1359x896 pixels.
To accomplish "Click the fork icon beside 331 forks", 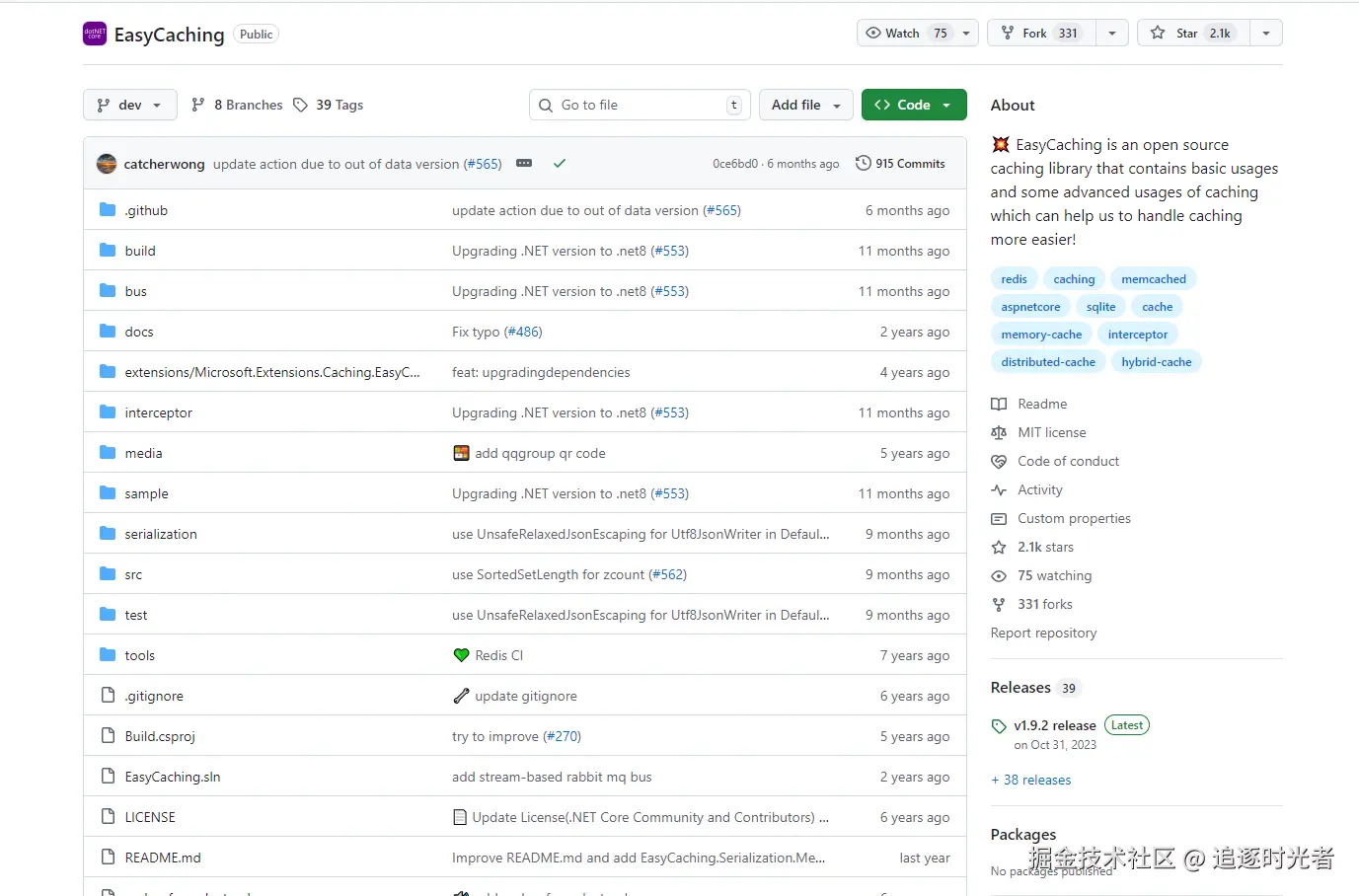I will [x=999, y=604].
